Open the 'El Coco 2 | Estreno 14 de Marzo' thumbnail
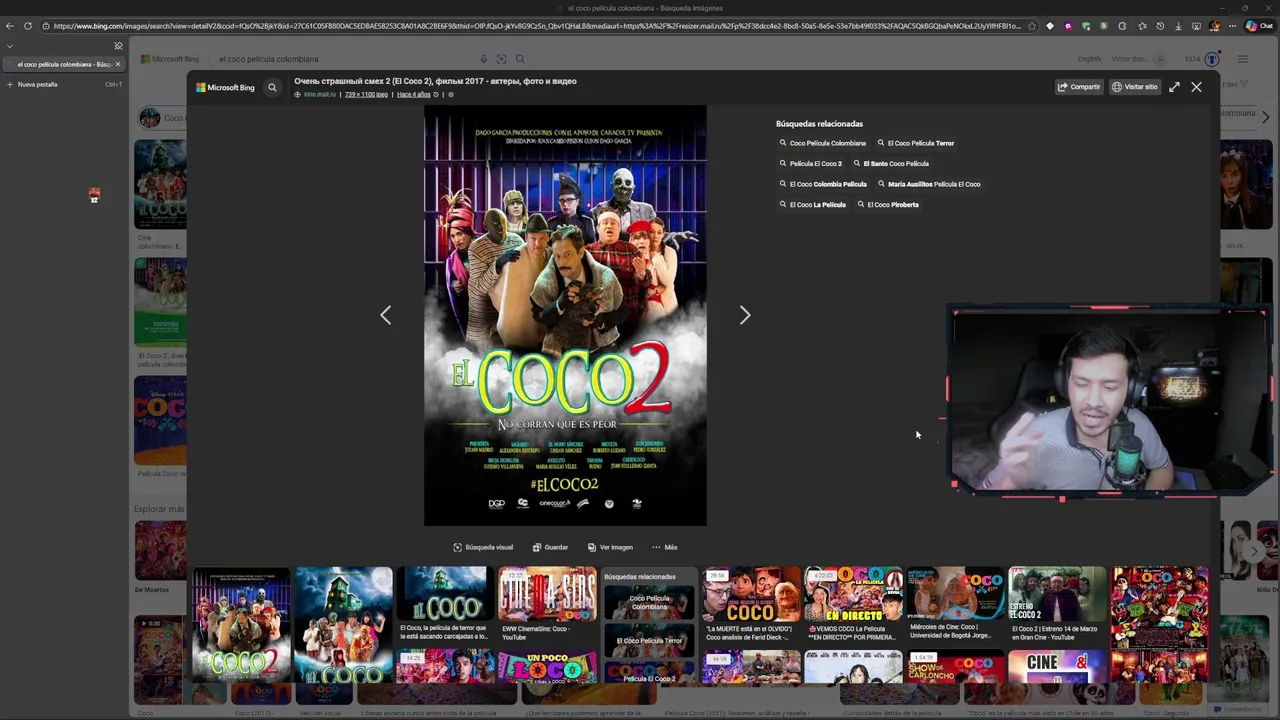Viewport: 1280px width, 720px height. (1057, 595)
